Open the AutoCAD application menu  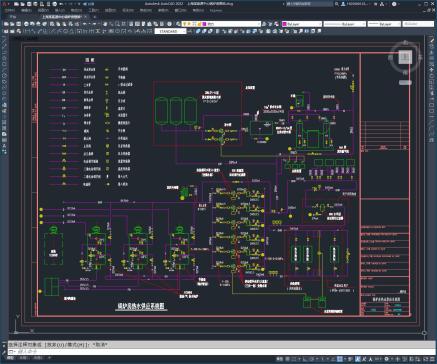point(5,4)
